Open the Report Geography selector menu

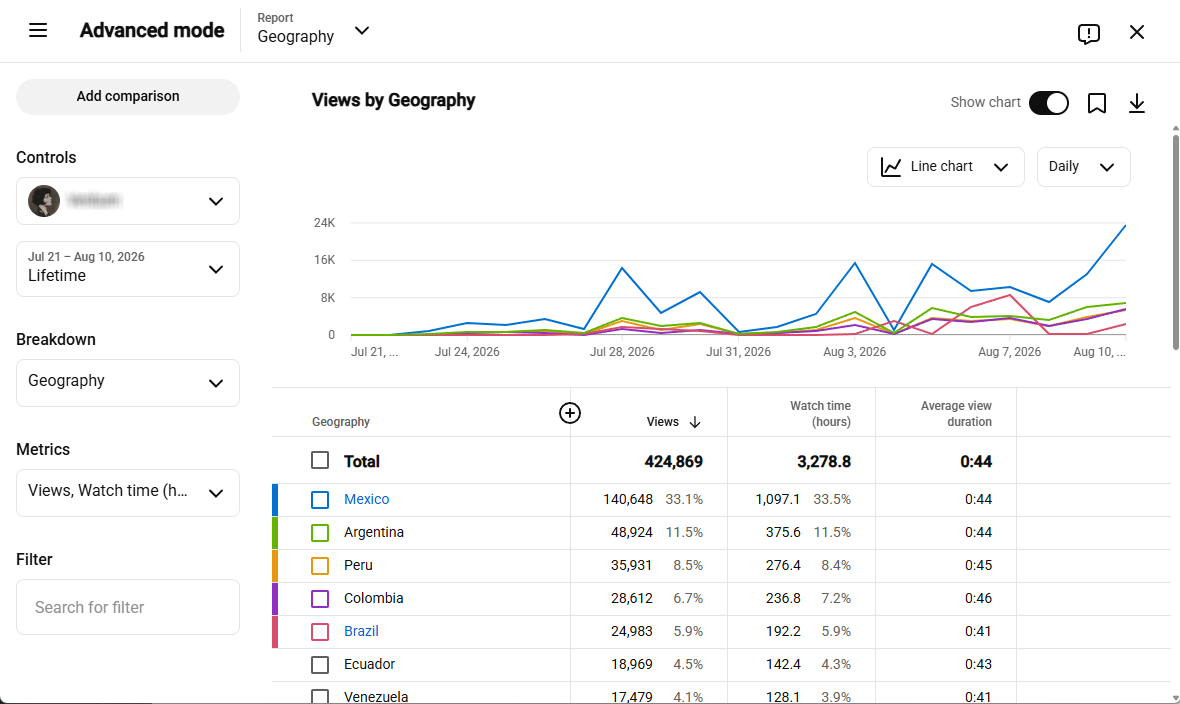pyautogui.click(x=314, y=30)
